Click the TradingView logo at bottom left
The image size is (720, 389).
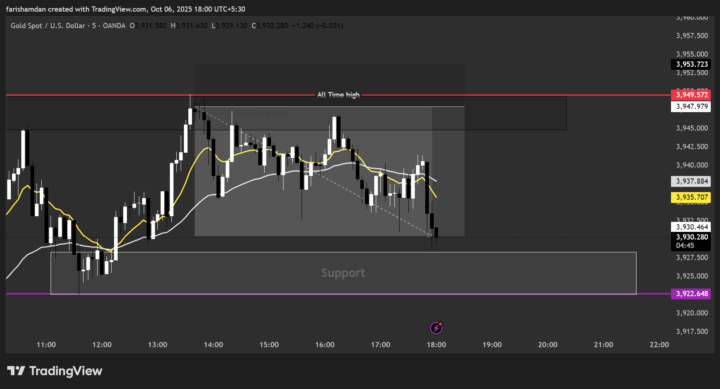click(x=55, y=371)
